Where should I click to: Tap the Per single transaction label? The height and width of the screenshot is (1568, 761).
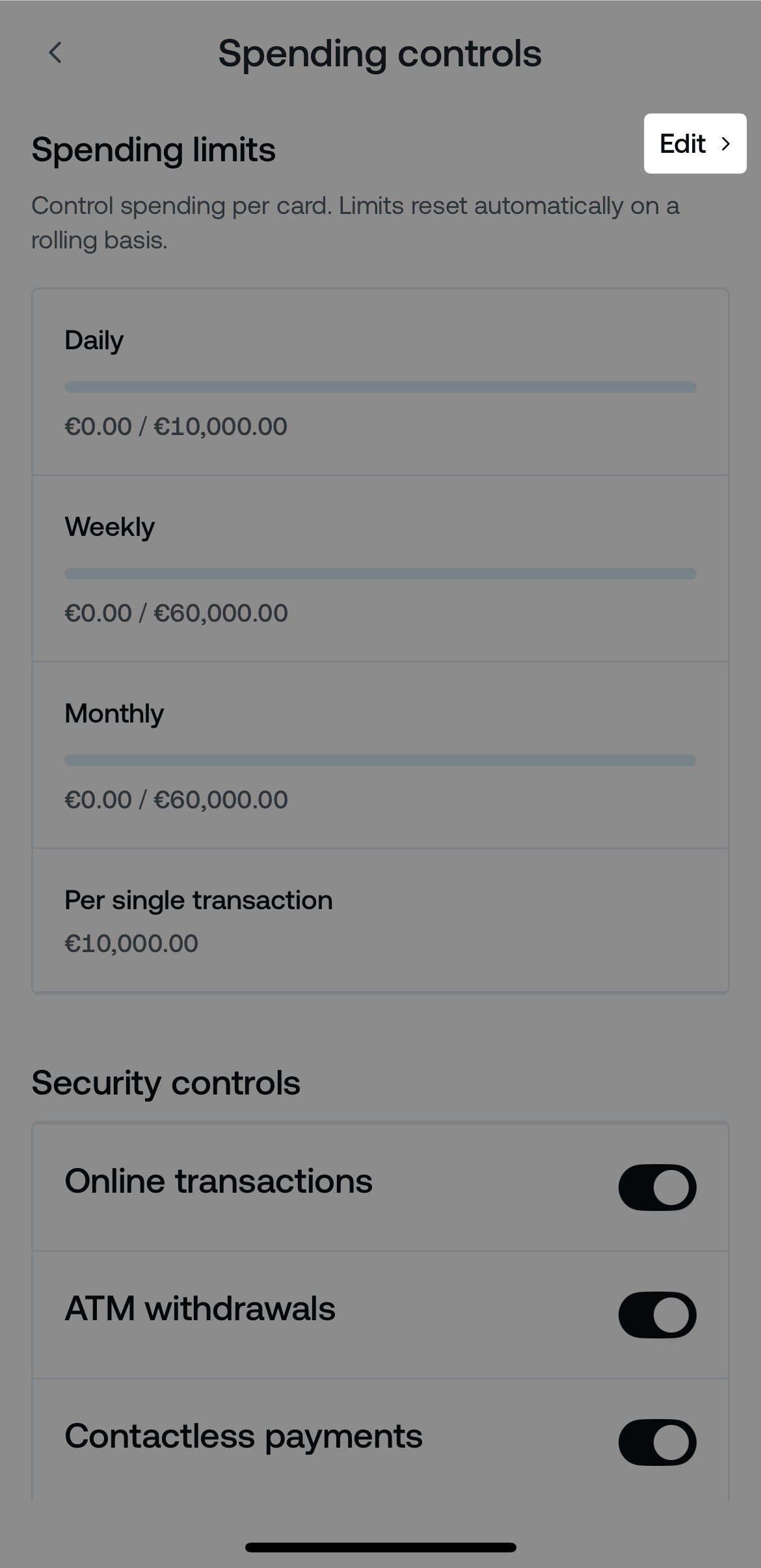(198, 900)
